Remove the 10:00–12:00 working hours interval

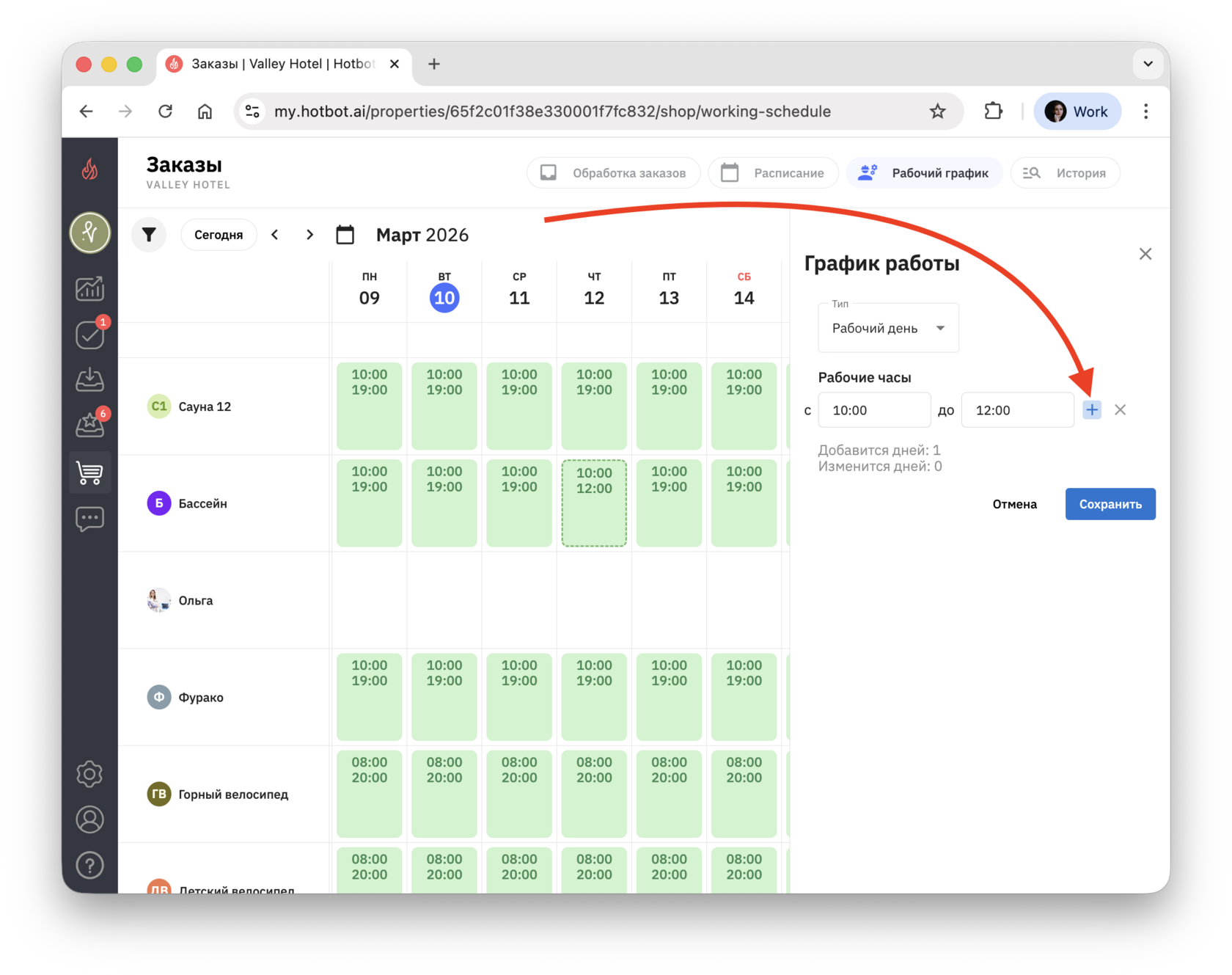(x=1120, y=410)
